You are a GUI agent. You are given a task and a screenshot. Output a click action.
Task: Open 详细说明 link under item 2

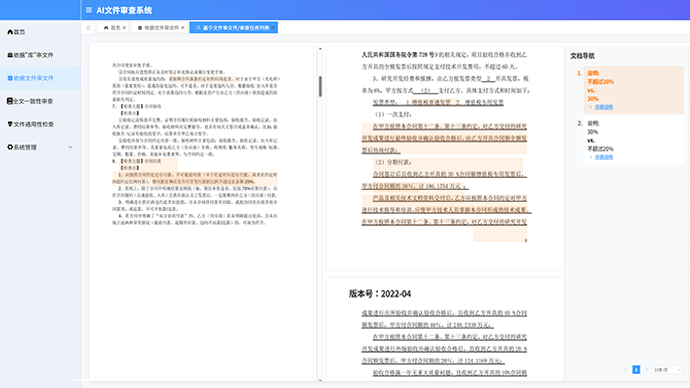click(x=604, y=157)
